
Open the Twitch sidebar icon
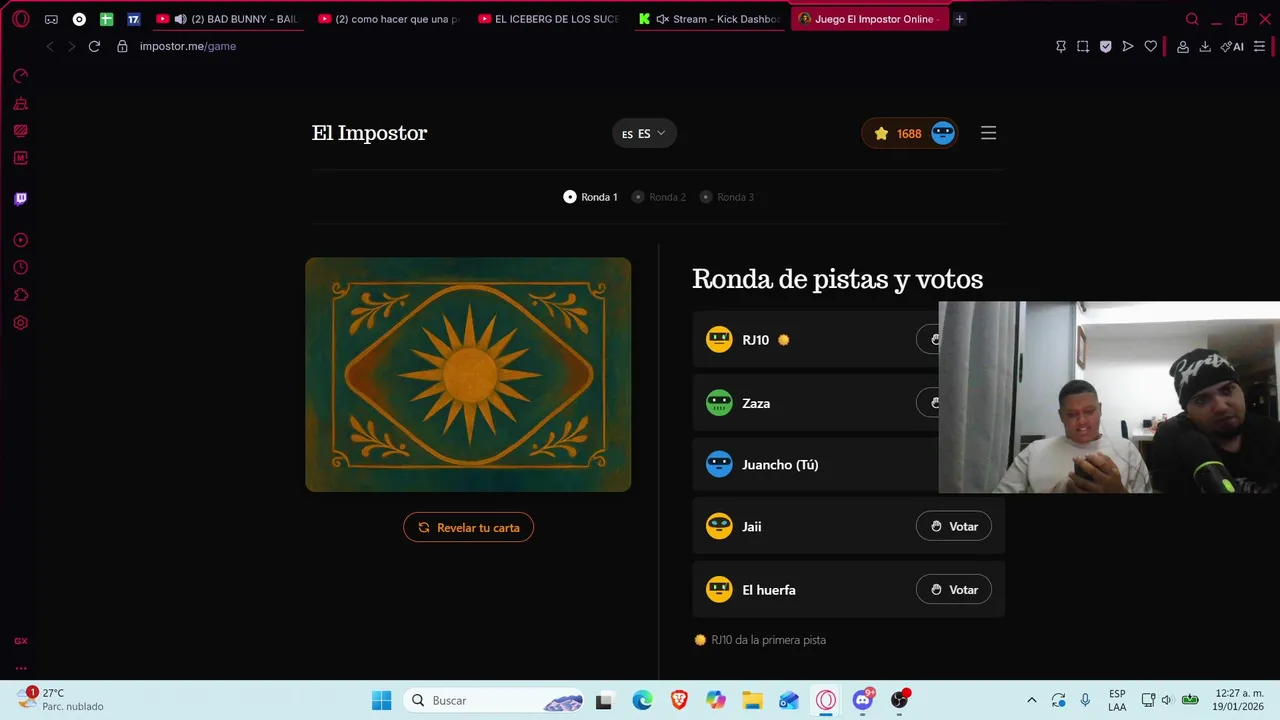click(x=20, y=198)
